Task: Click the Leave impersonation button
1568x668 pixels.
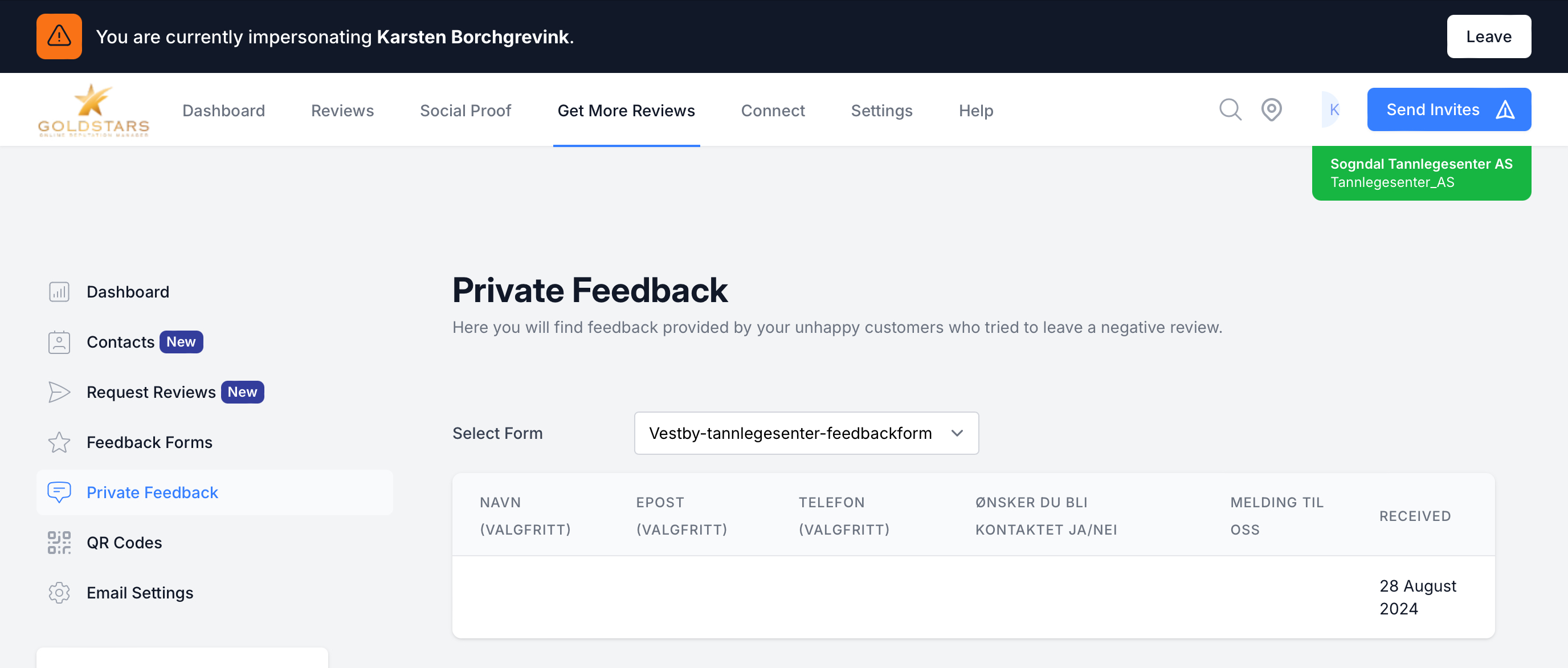Action: pyautogui.click(x=1488, y=36)
